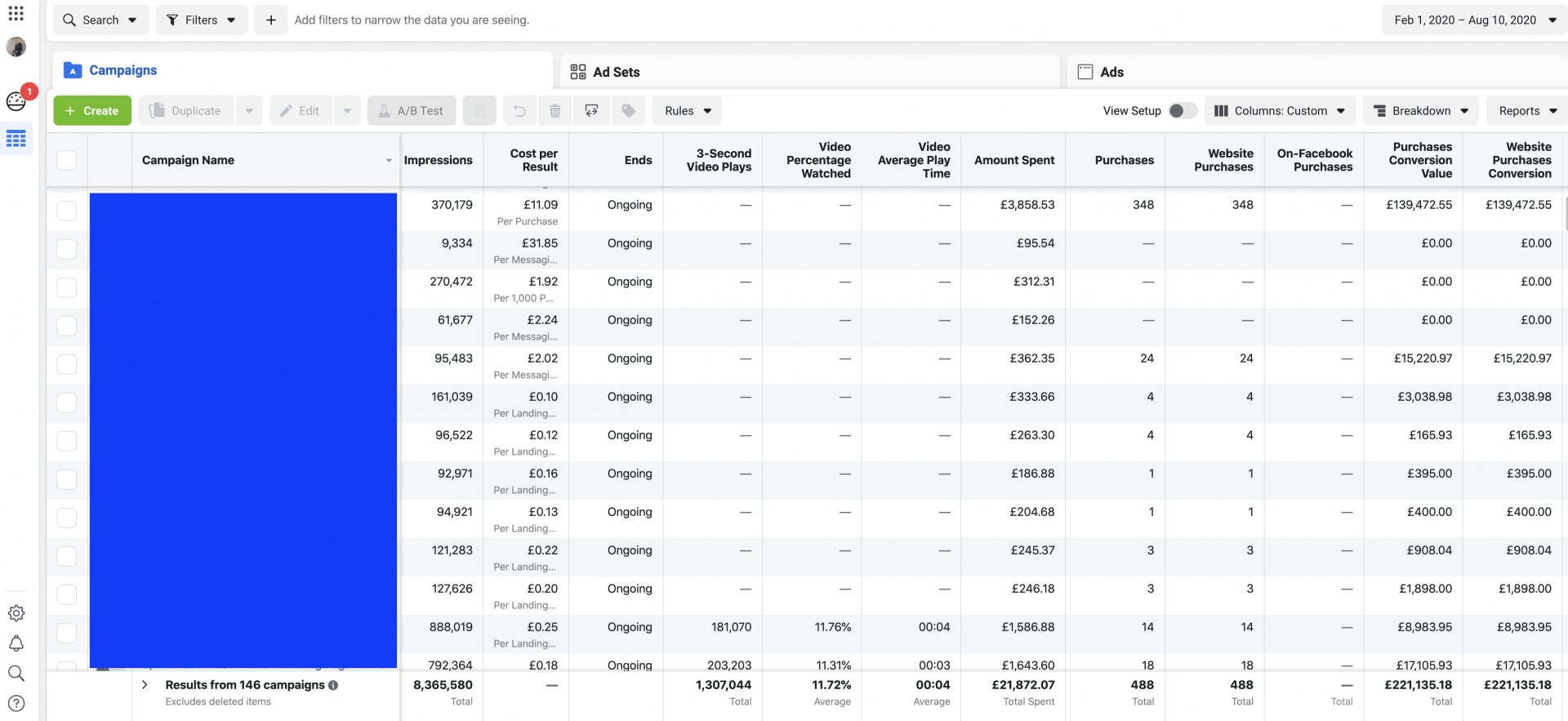This screenshot has width=1568, height=721.
Task: Open the table view icon in sidebar
Action: pyautogui.click(x=16, y=139)
